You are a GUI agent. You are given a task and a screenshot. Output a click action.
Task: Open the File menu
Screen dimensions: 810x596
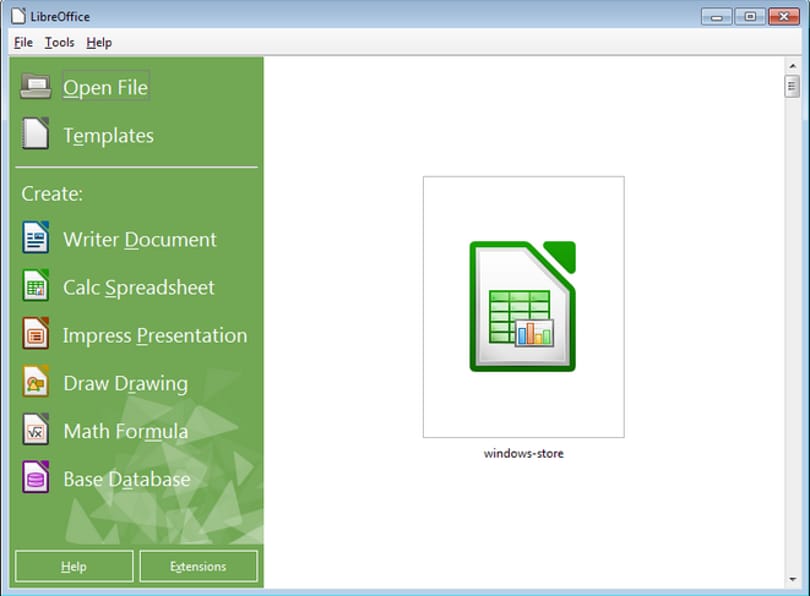point(23,42)
